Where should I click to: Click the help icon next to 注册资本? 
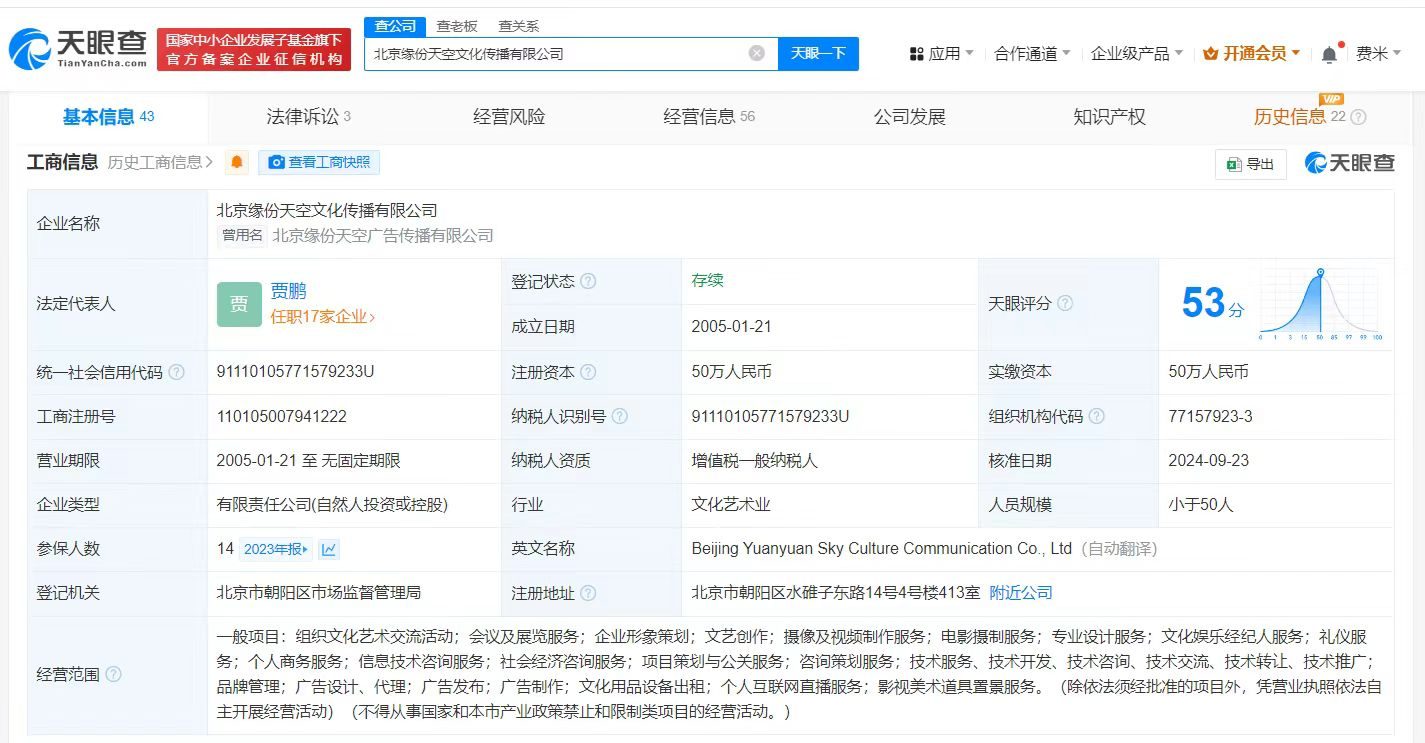pyautogui.click(x=588, y=371)
